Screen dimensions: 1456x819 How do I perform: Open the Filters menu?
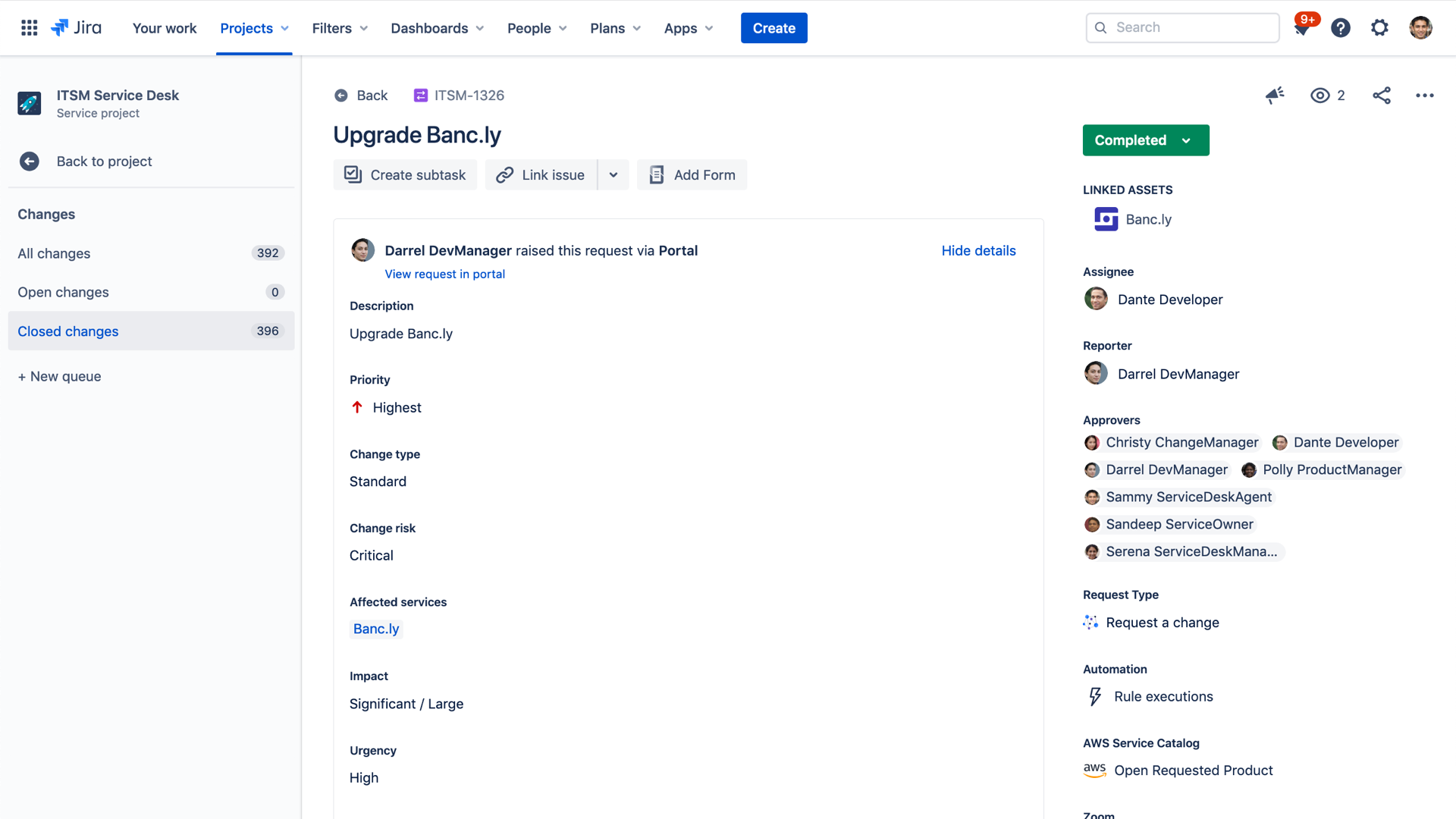[340, 28]
